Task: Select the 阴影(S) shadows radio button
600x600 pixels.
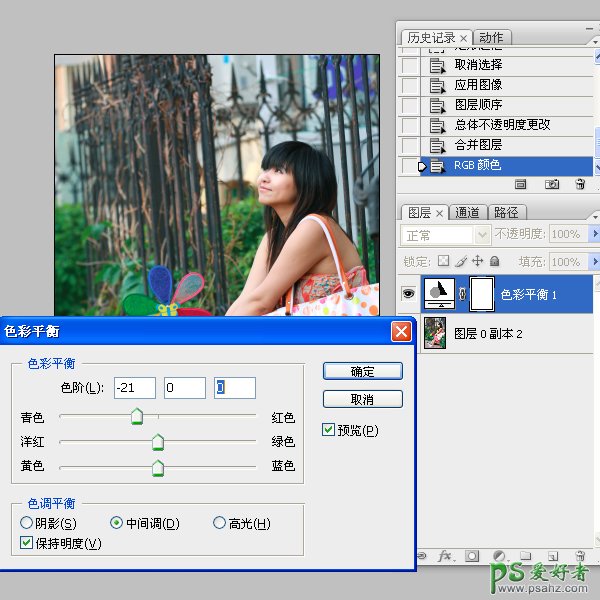Action: (27, 523)
